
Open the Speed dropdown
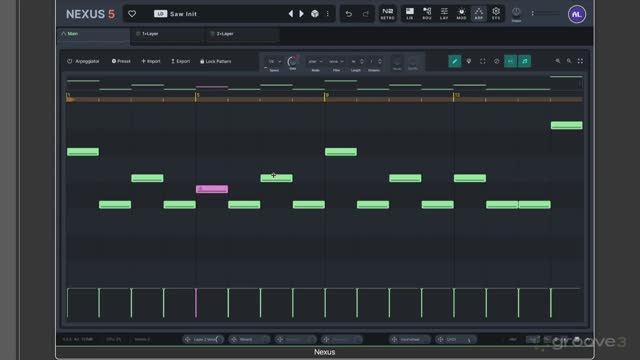pos(274,62)
